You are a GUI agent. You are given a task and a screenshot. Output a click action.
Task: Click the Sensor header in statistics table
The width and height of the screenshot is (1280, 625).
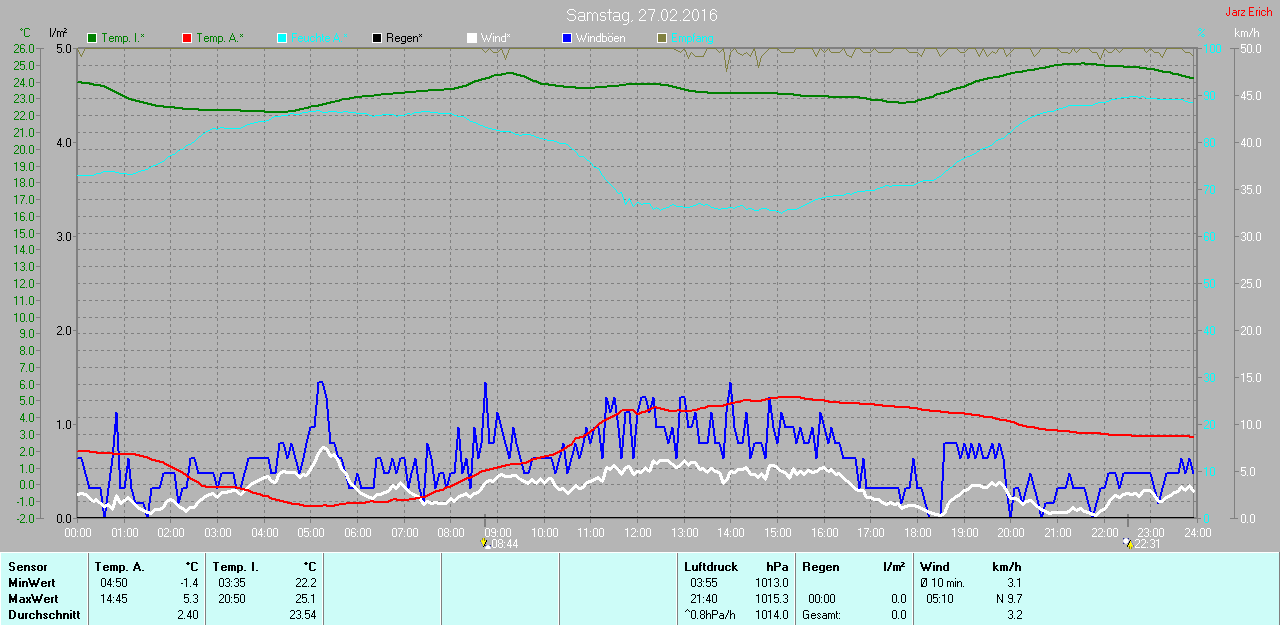(x=27, y=567)
